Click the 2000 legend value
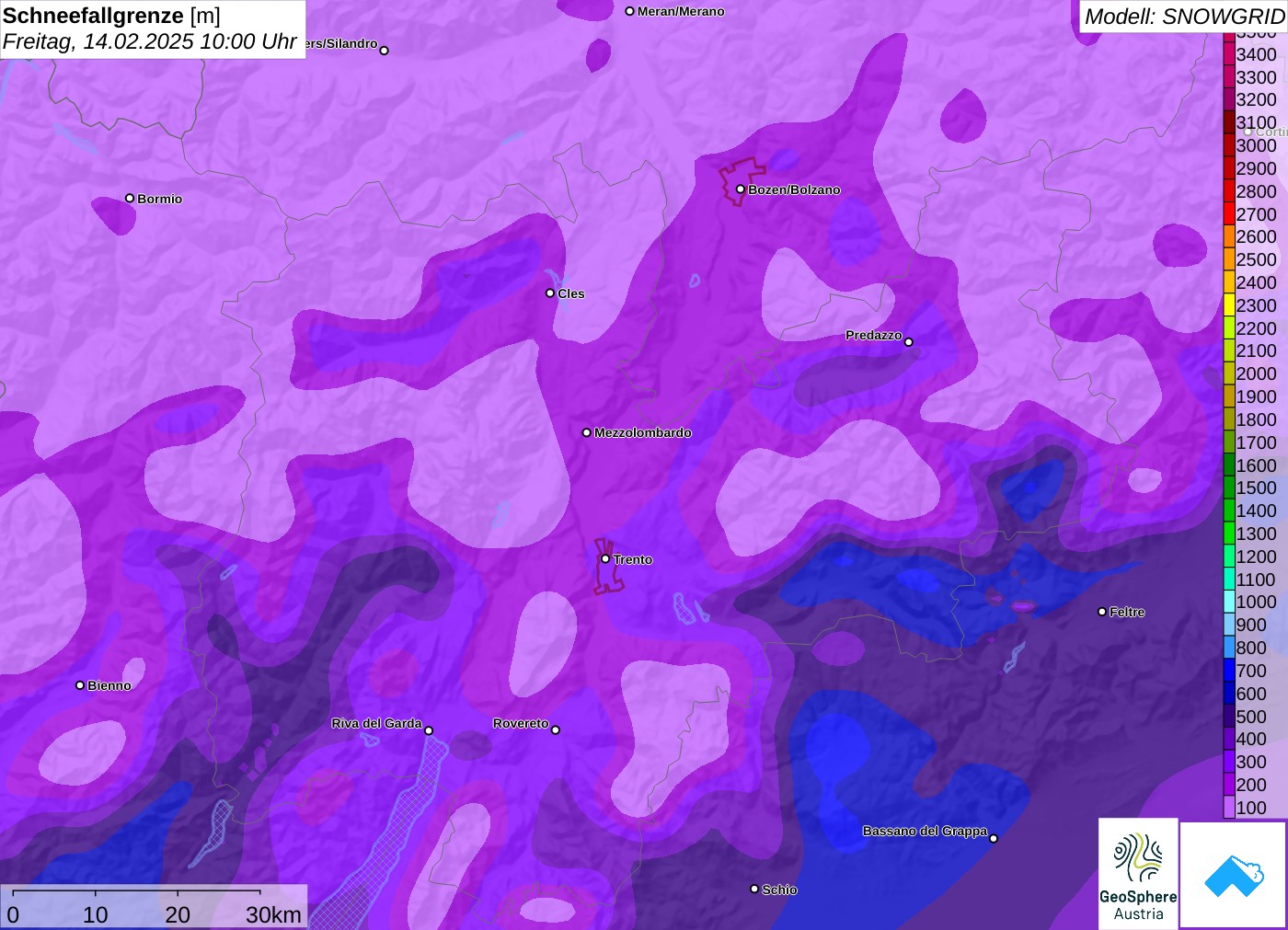Viewport: 1288px width, 930px height. (1257, 373)
